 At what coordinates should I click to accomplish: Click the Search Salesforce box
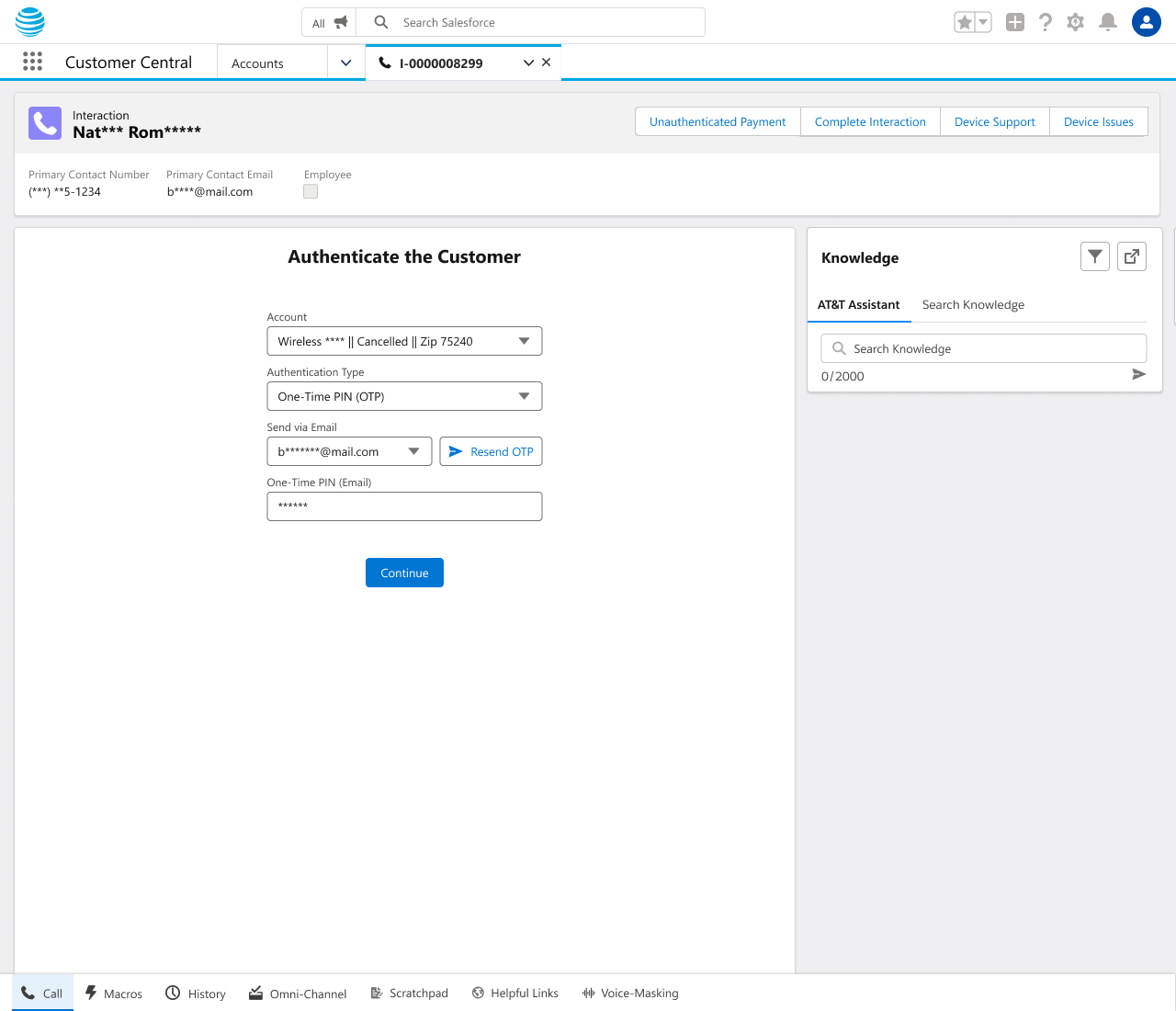click(x=531, y=22)
